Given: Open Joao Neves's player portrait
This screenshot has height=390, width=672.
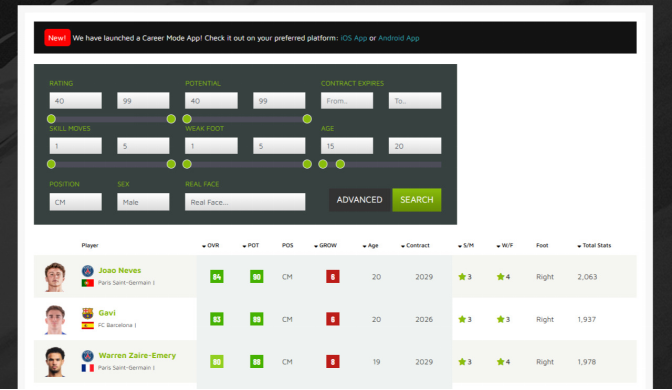Looking at the screenshot, I should (x=55, y=277).
